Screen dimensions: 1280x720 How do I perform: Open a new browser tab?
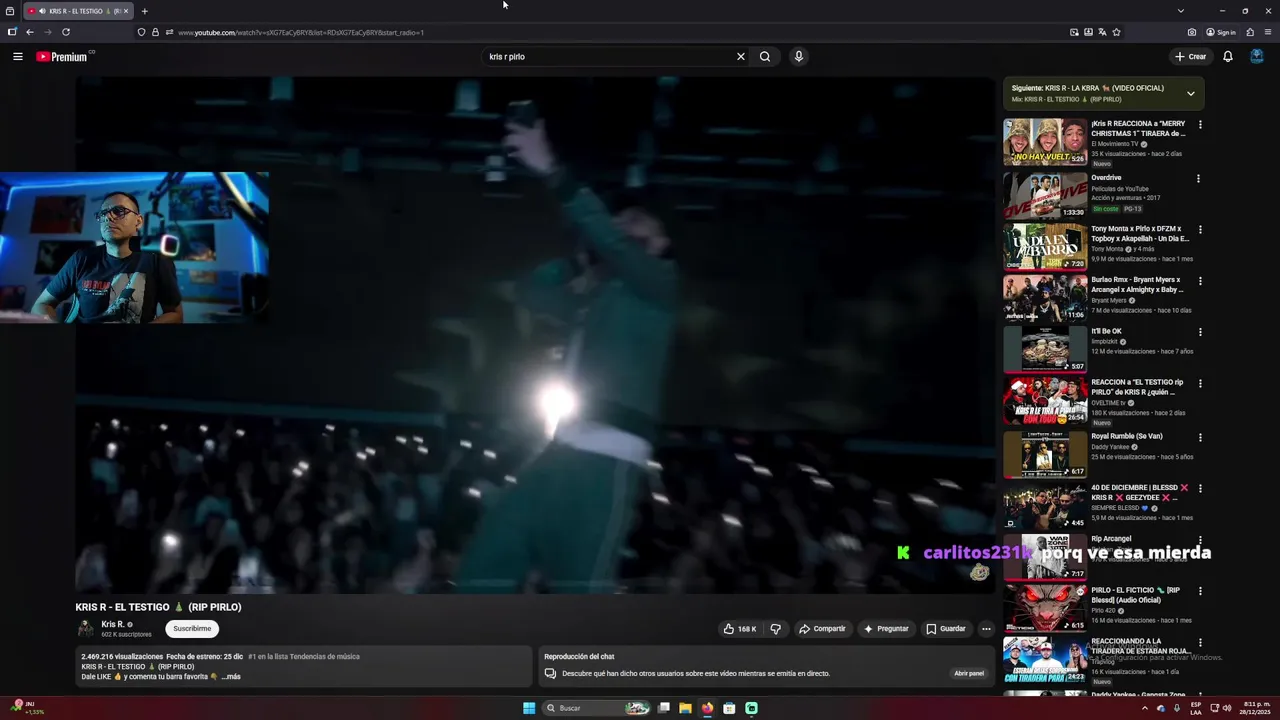click(144, 11)
